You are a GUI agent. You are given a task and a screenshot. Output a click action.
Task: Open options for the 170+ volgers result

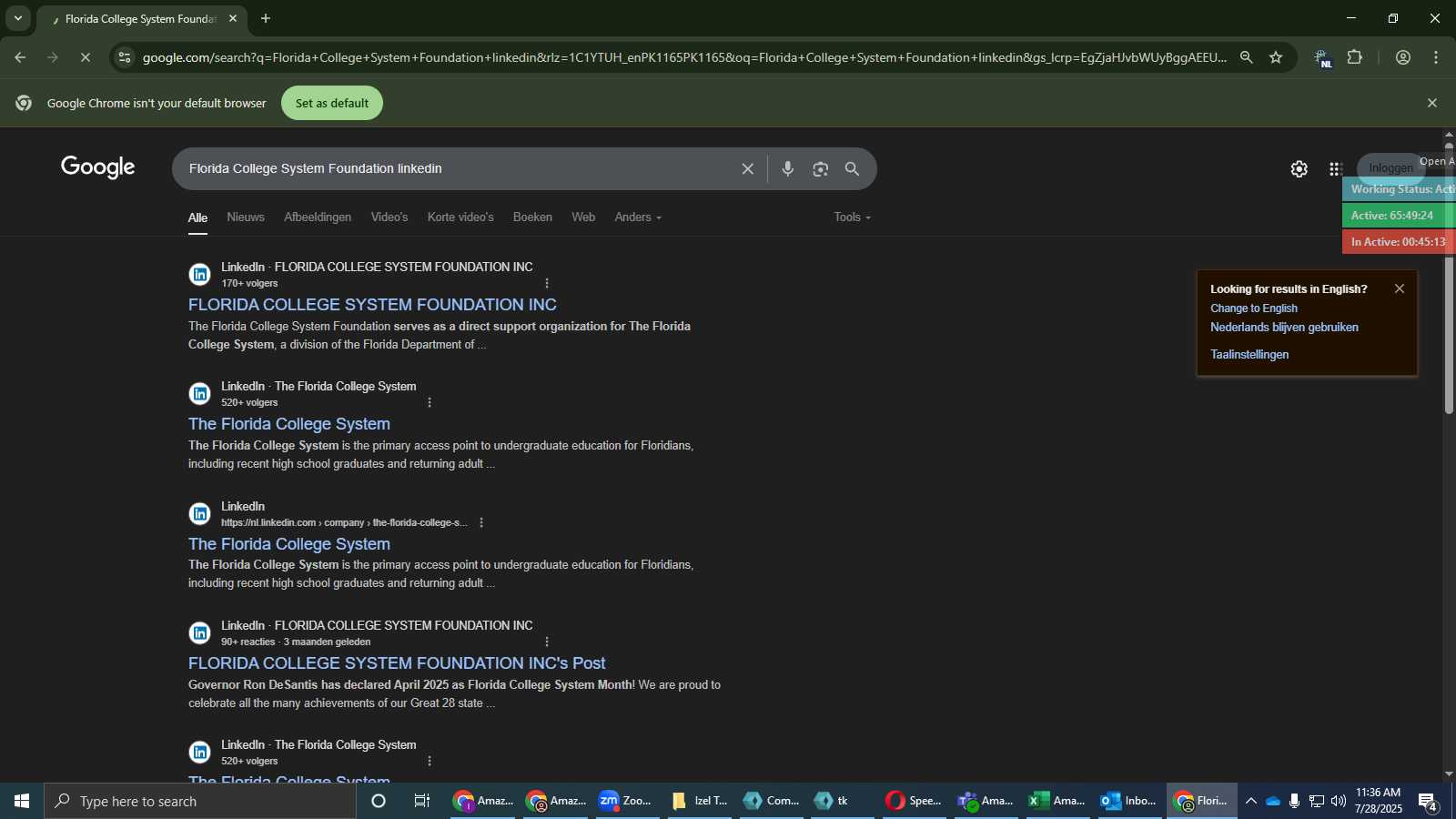[547, 283]
